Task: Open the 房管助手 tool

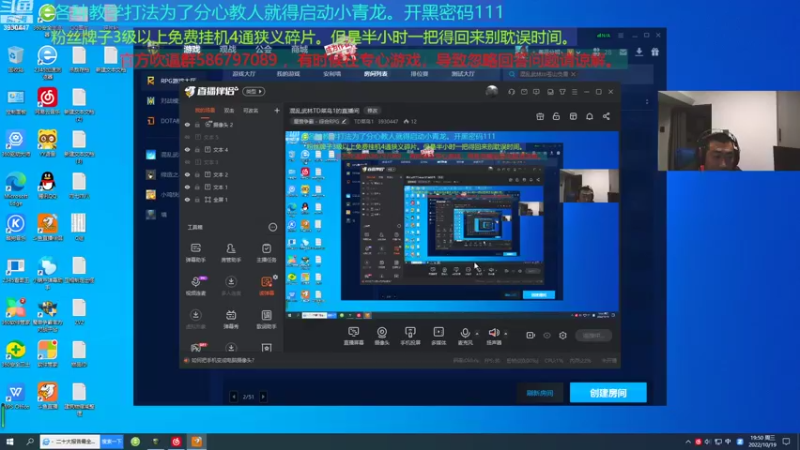Action: coord(231,253)
